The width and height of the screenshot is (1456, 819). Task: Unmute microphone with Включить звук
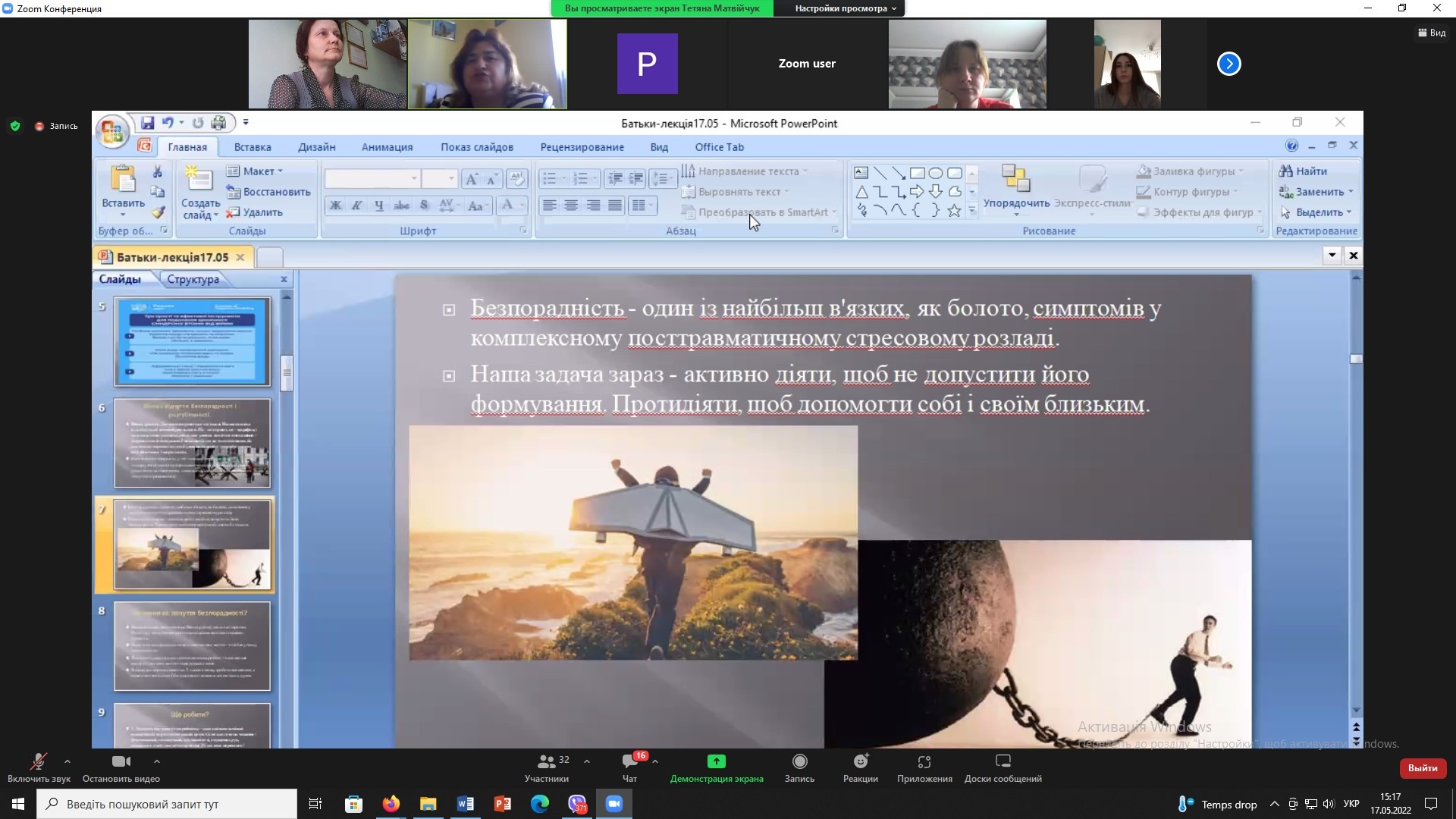tap(38, 762)
